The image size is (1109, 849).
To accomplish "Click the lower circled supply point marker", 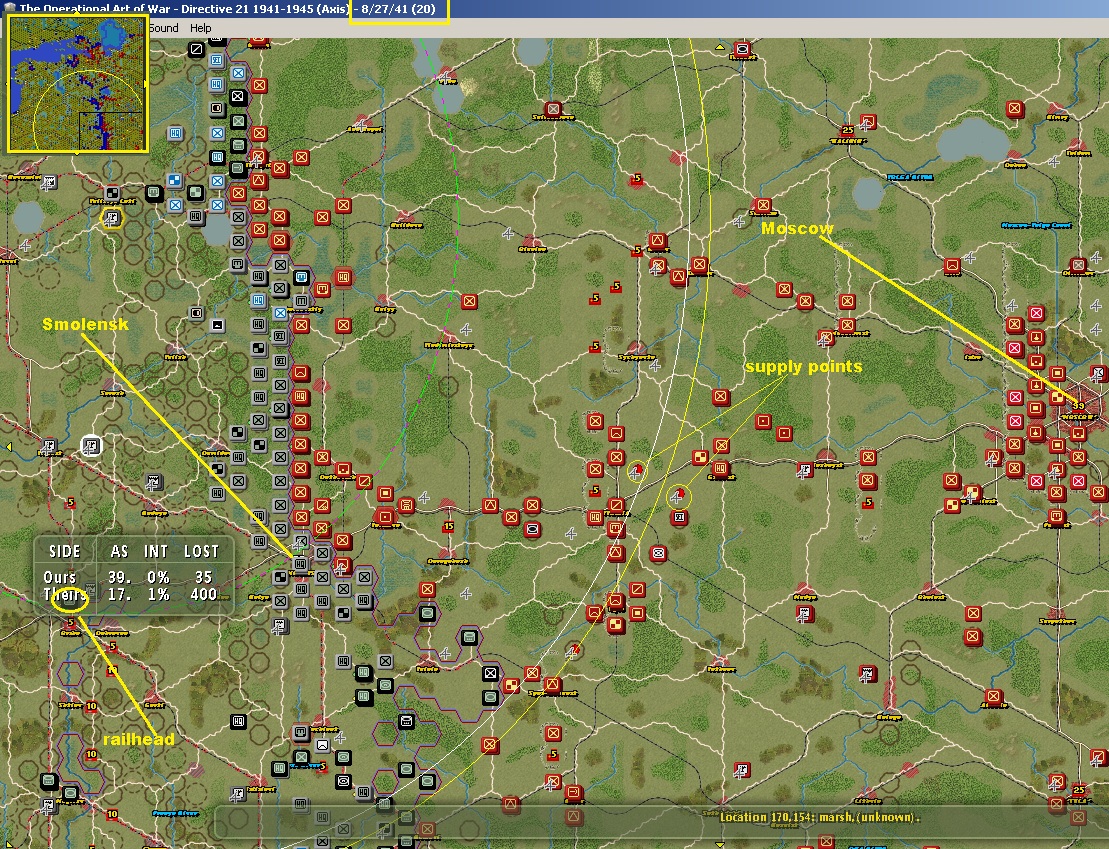I will (678, 495).
